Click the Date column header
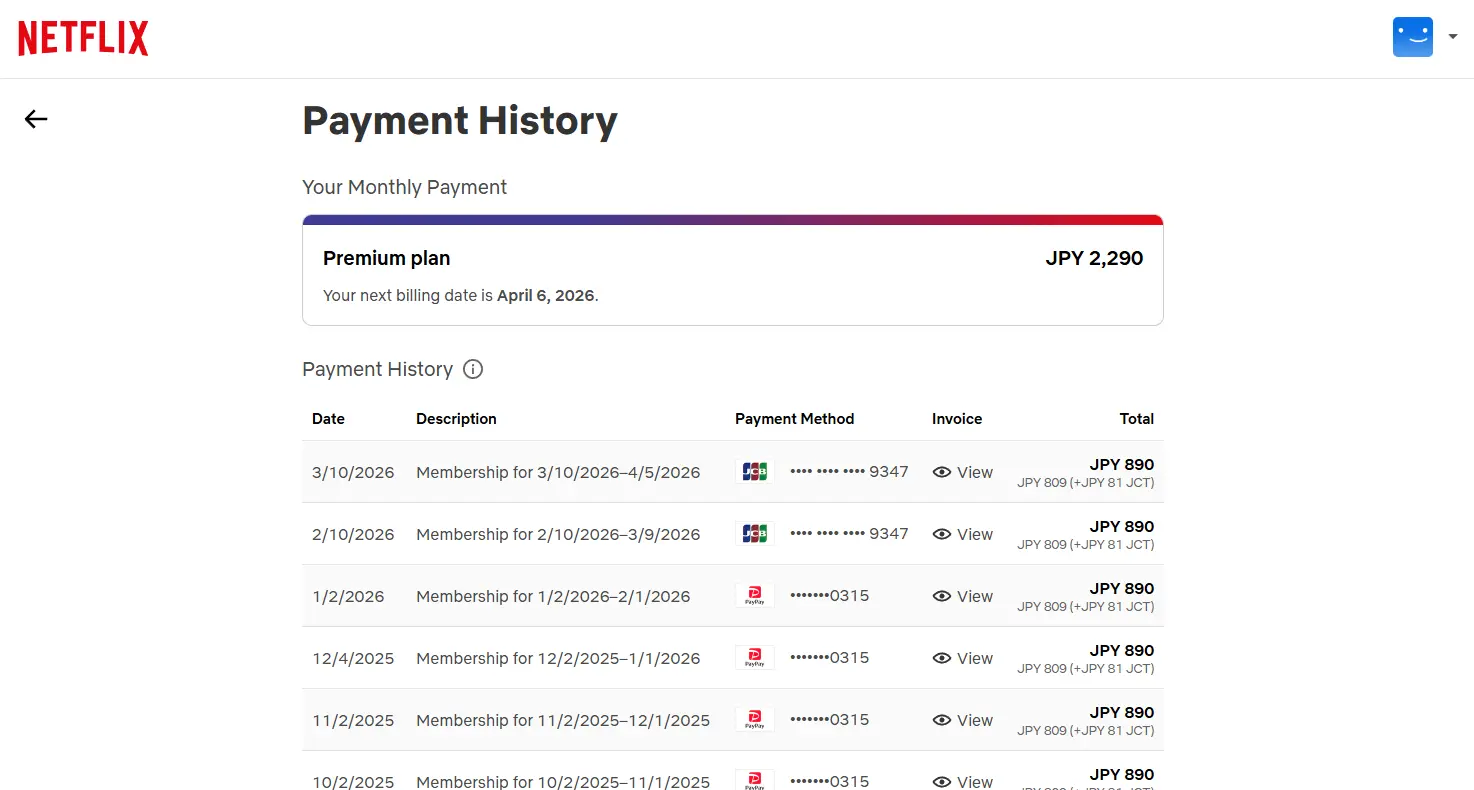Image resolution: width=1474 pixels, height=790 pixels. pos(328,419)
